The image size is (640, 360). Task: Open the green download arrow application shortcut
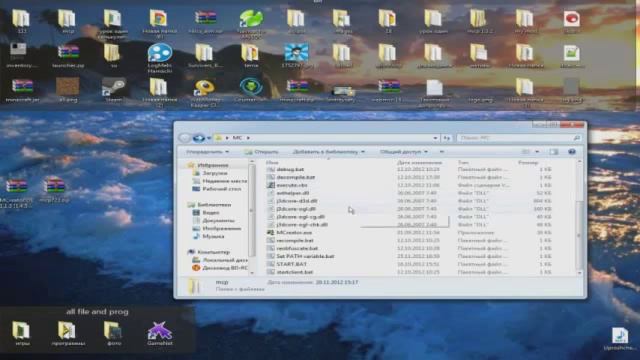click(251, 90)
